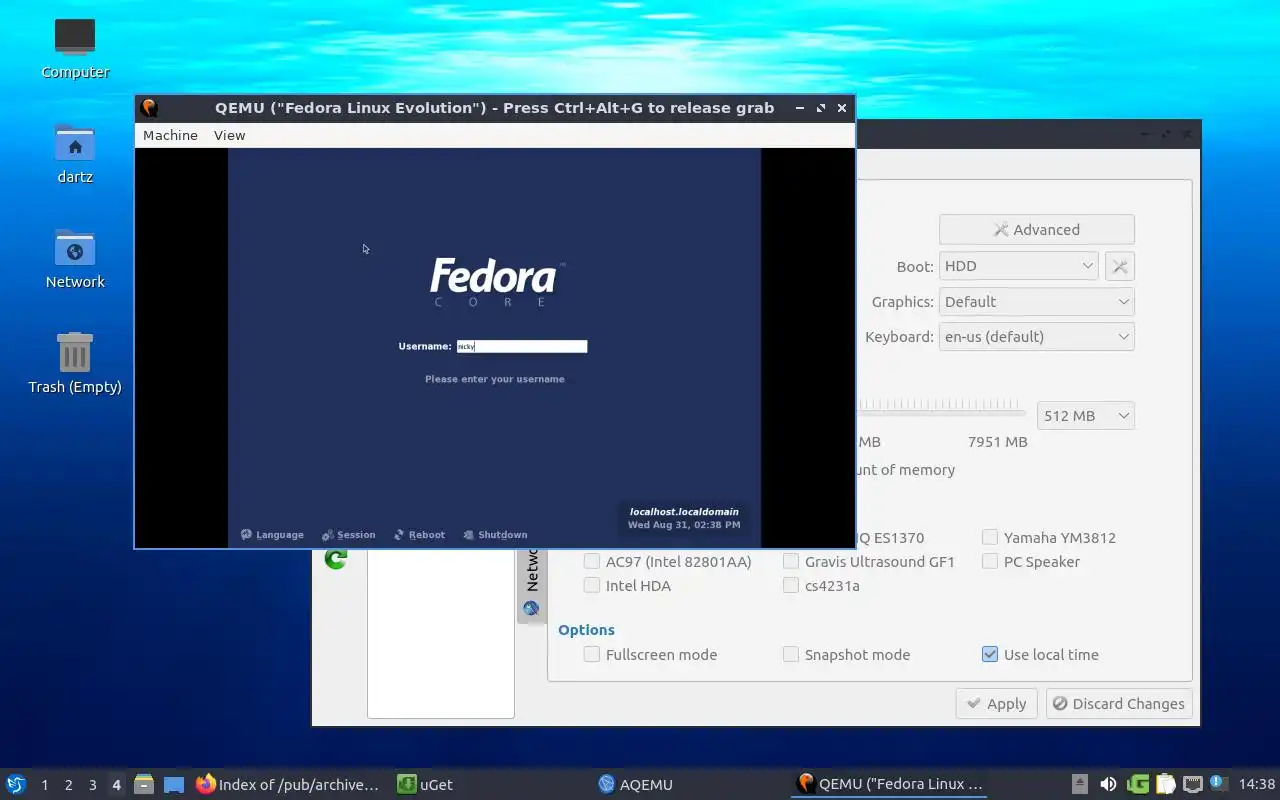Click Reboot on the Fedora login screen
This screenshot has height=800, width=1280.
[420, 535]
